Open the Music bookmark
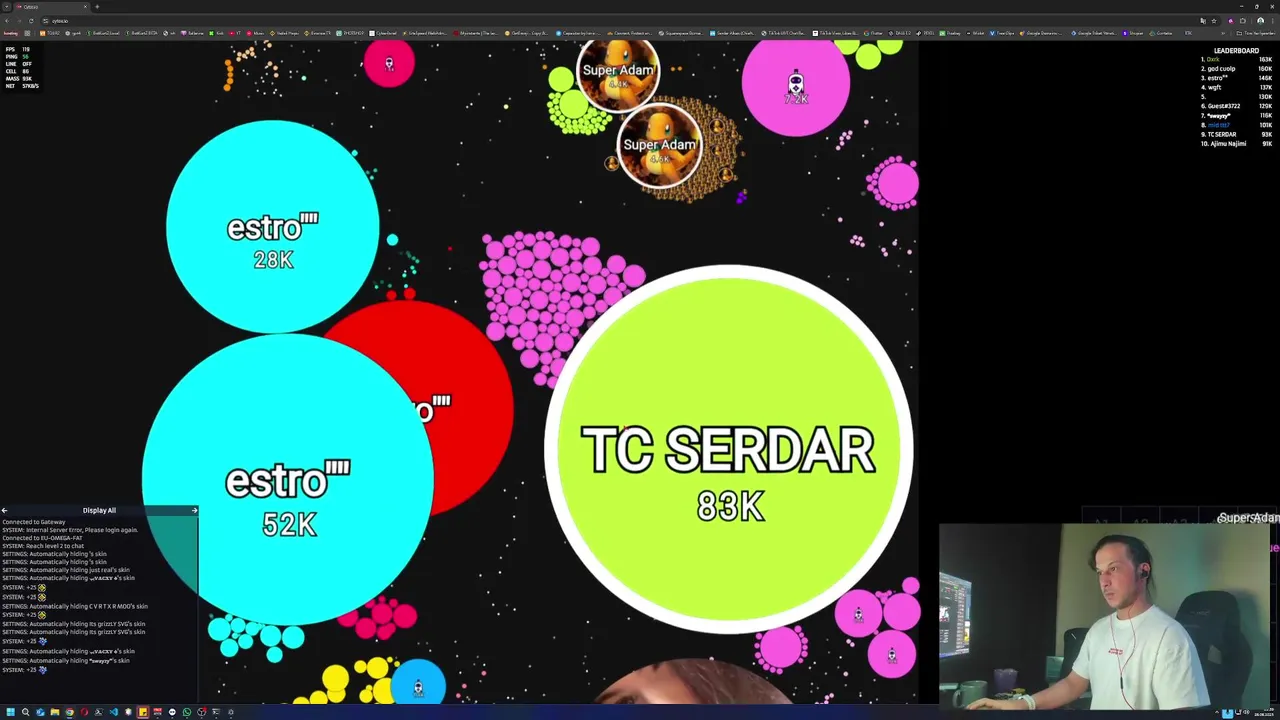Viewport: 1280px width, 720px height. (256, 33)
